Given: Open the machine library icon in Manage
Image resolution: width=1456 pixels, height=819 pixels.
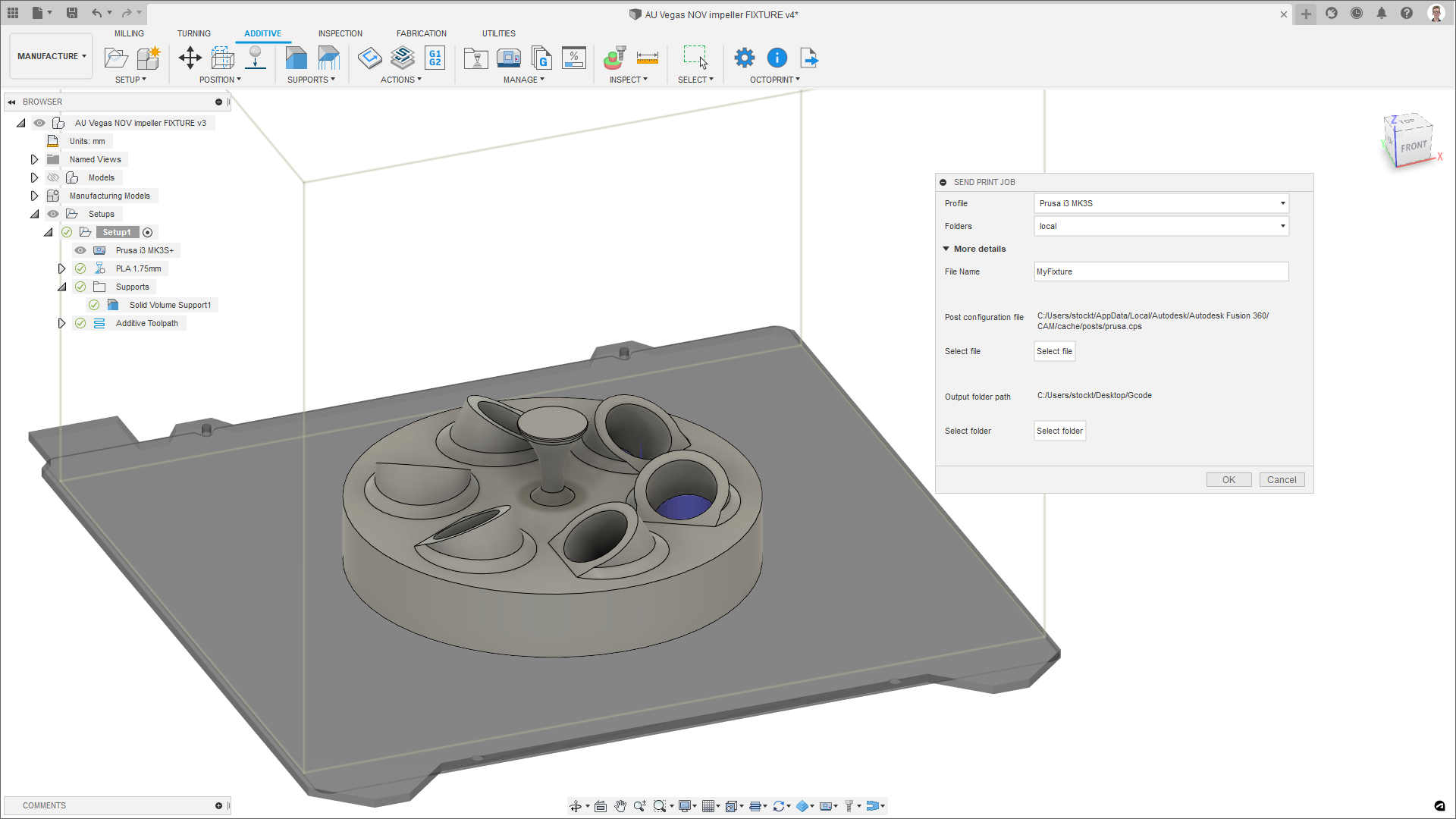Looking at the screenshot, I should pos(508,58).
